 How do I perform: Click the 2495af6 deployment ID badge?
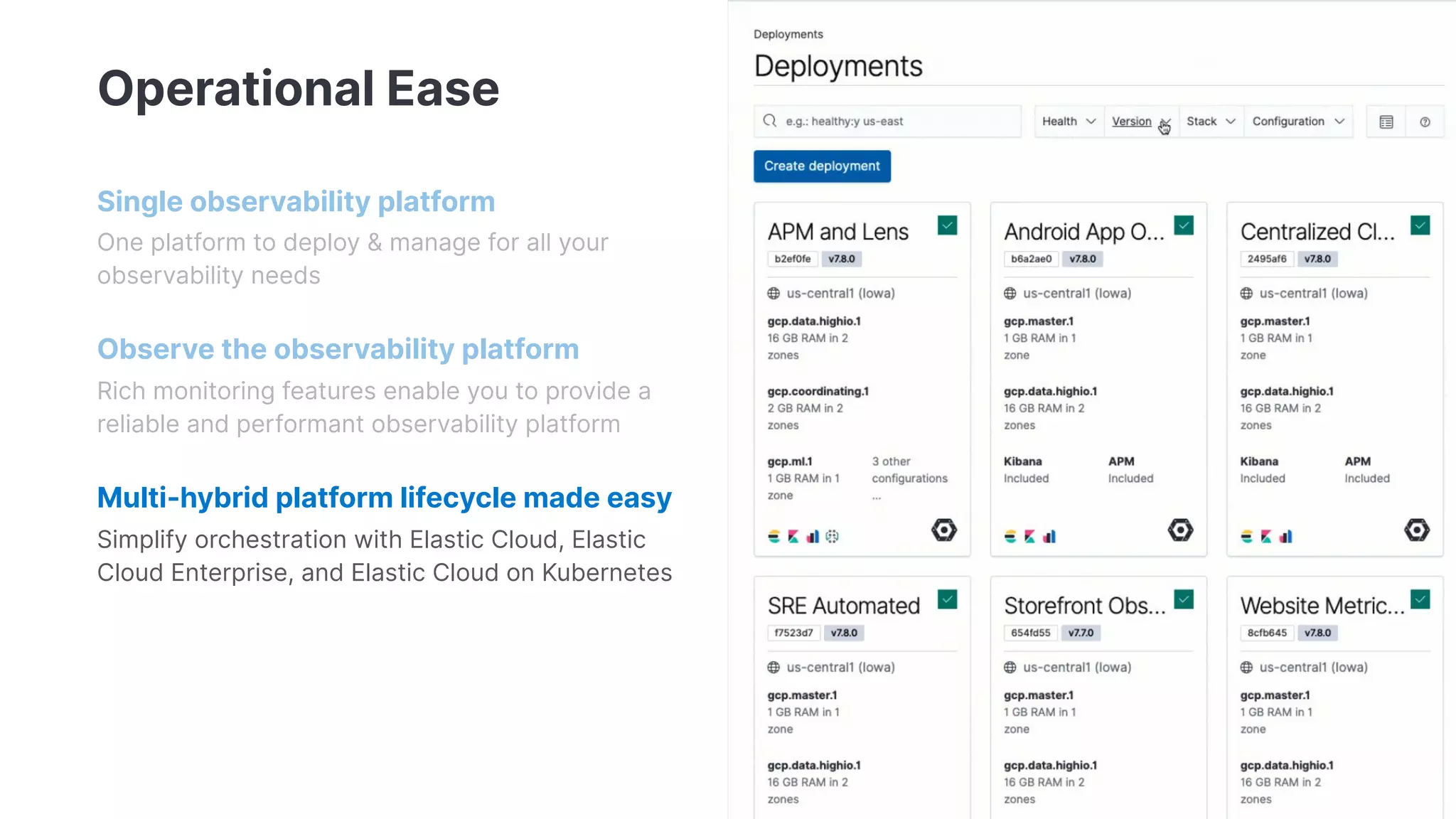point(1267,259)
